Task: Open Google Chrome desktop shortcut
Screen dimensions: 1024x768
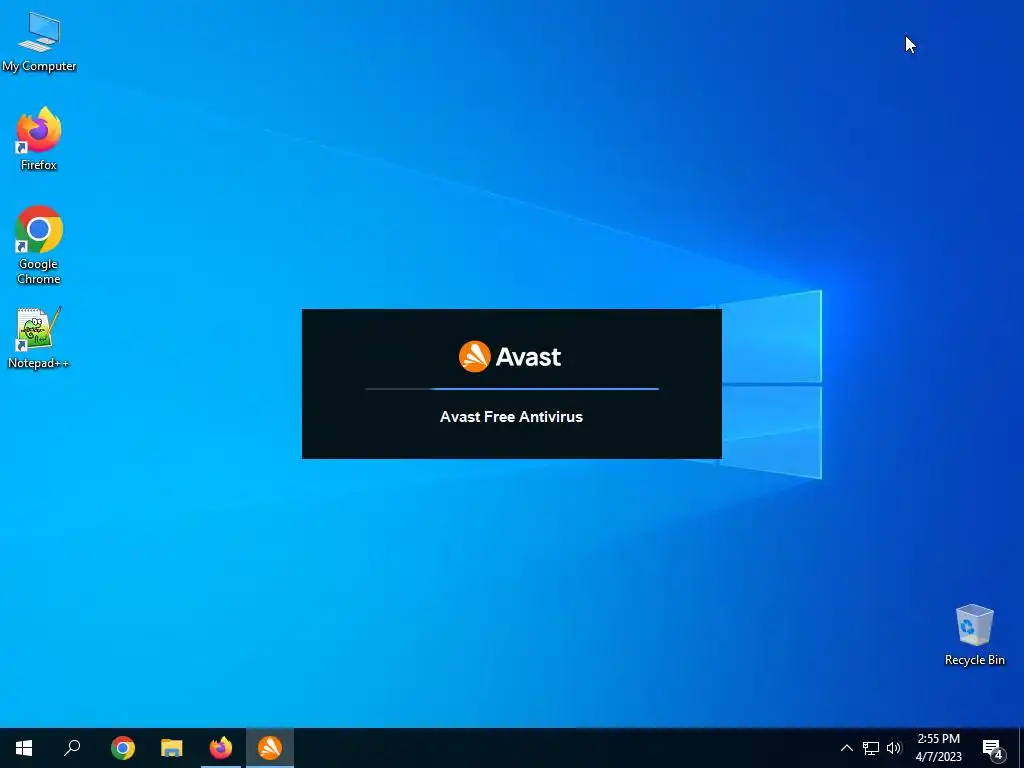Action: click(39, 245)
